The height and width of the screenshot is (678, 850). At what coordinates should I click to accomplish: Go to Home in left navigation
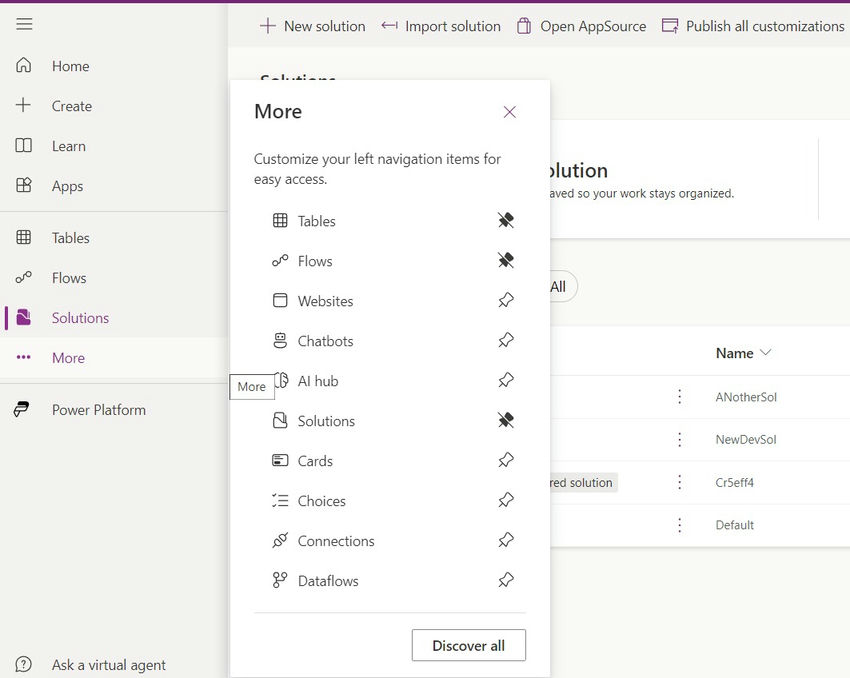coord(70,66)
